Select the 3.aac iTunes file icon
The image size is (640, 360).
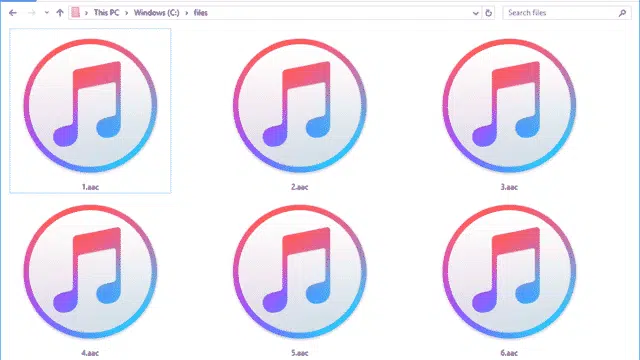click(509, 105)
